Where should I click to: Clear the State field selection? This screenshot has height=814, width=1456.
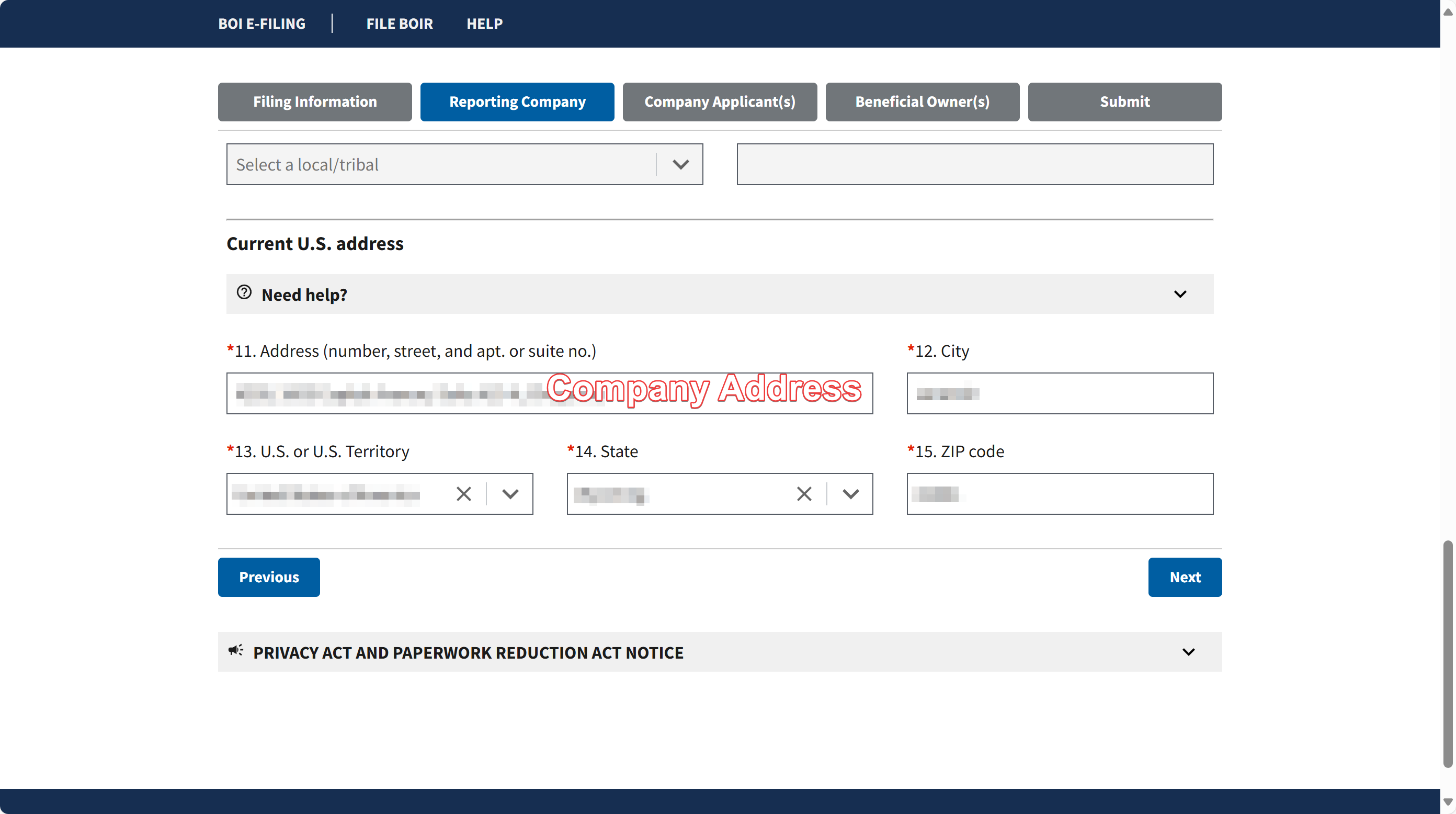tap(804, 494)
